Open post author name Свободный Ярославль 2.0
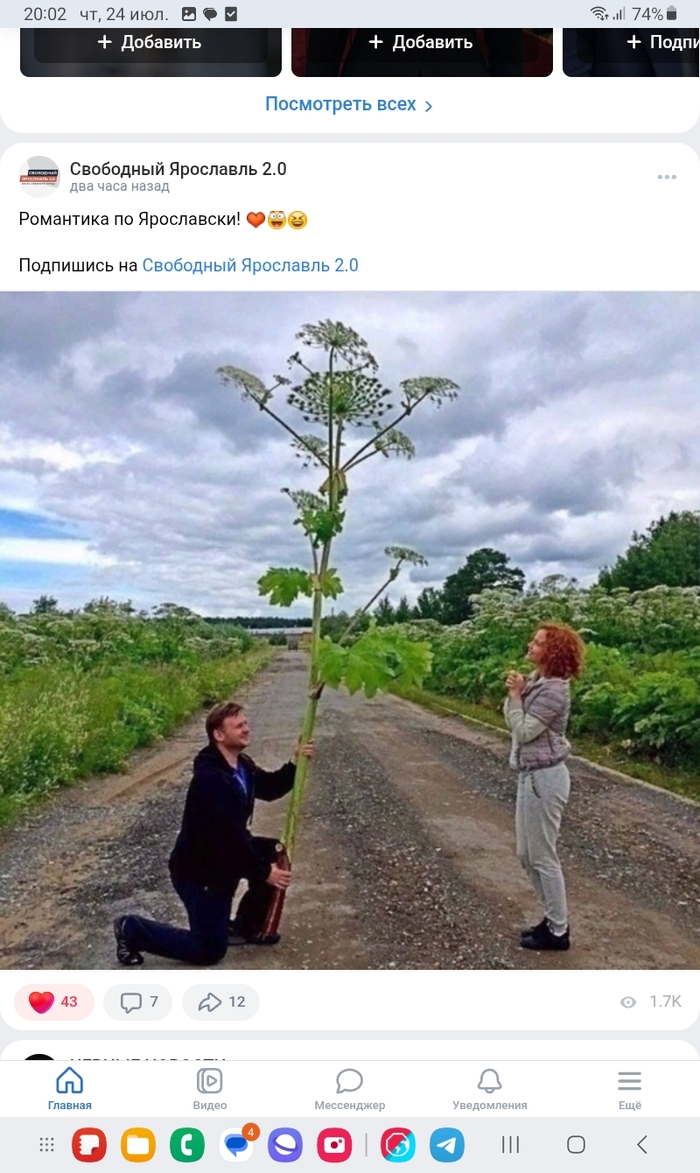The width and height of the screenshot is (700, 1173). click(178, 169)
